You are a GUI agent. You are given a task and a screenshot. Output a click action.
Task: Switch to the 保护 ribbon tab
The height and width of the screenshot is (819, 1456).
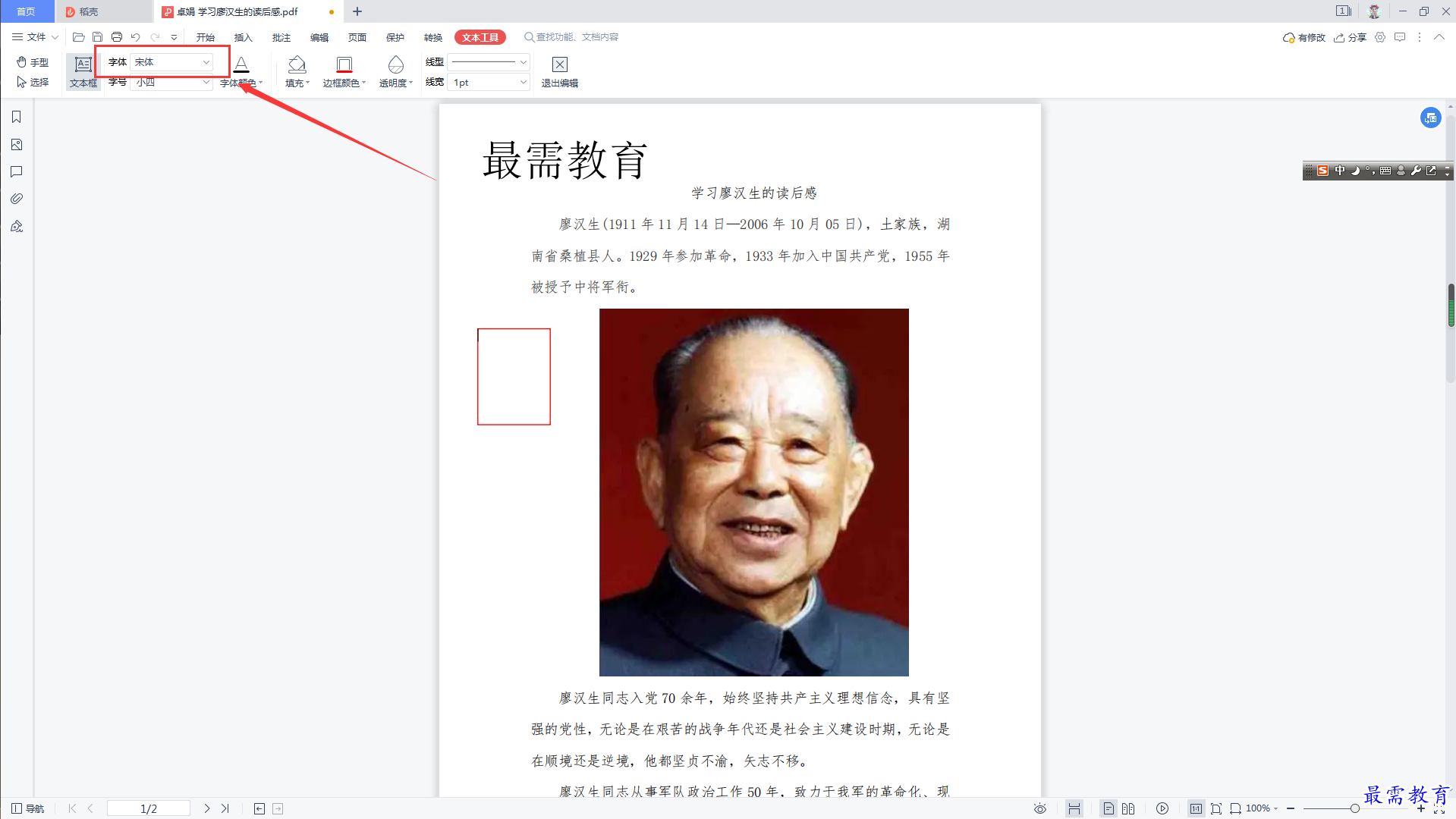click(395, 37)
